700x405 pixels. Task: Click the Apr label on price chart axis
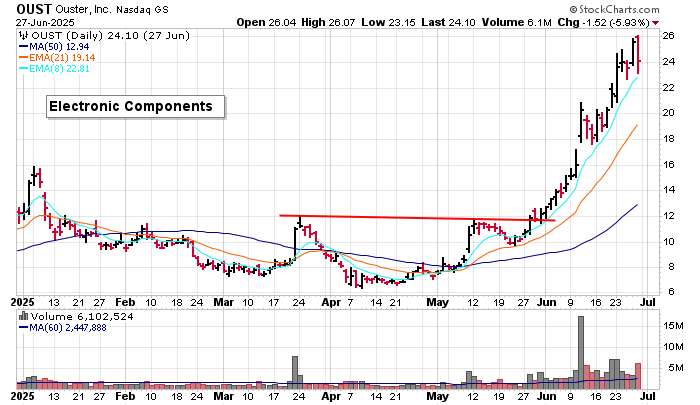331,302
